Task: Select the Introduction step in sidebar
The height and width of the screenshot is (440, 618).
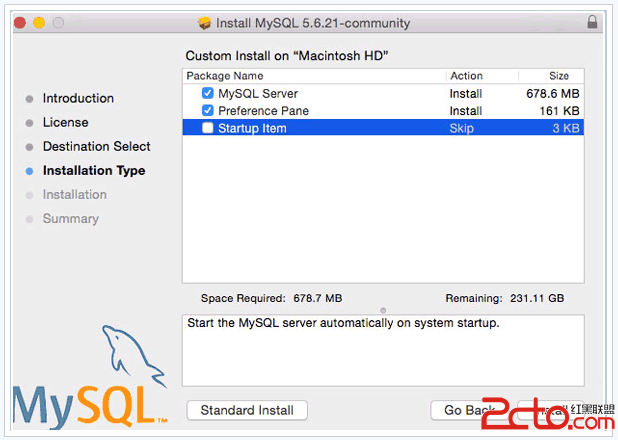Action: [78, 98]
